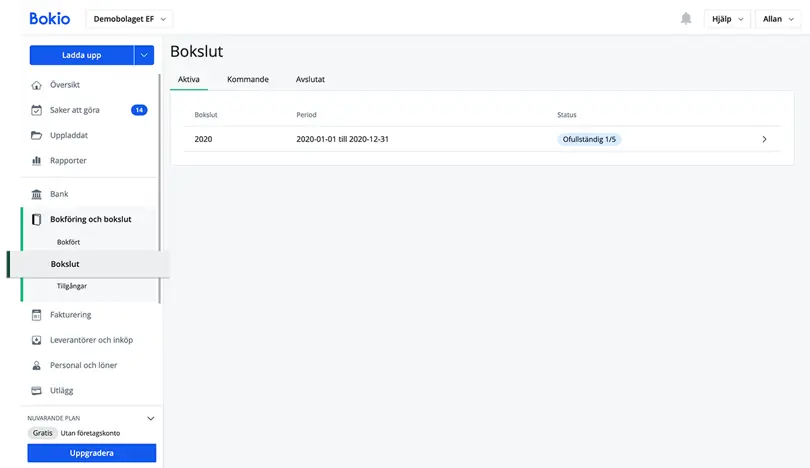Select Leverantörer och inköp icon
The height and width of the screenshot is (468, 810).
click(36, 340)
